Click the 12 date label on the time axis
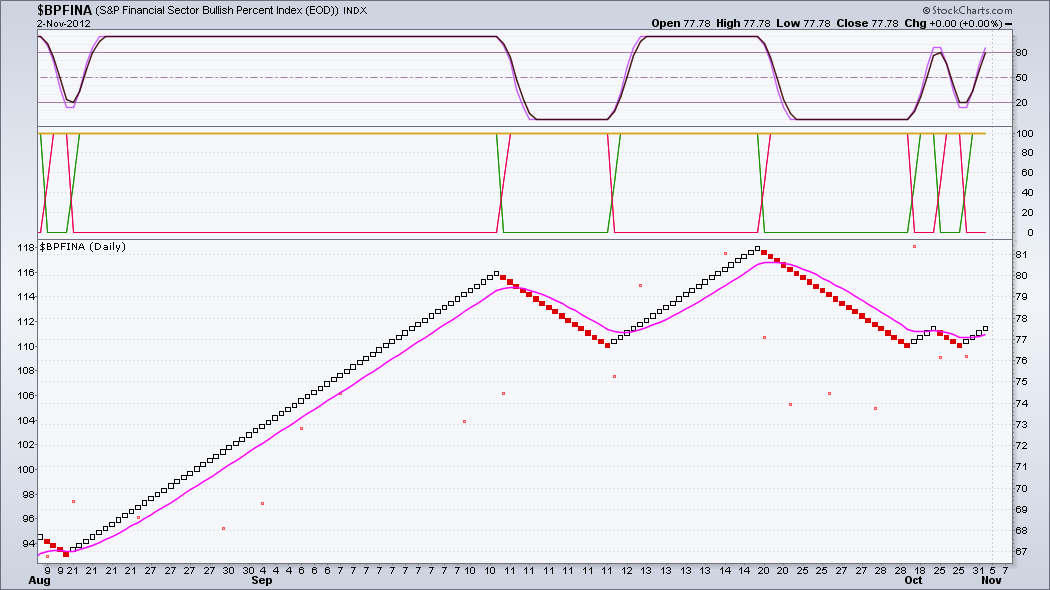This screenshot has width=1050, height=590. click(627, 571)
